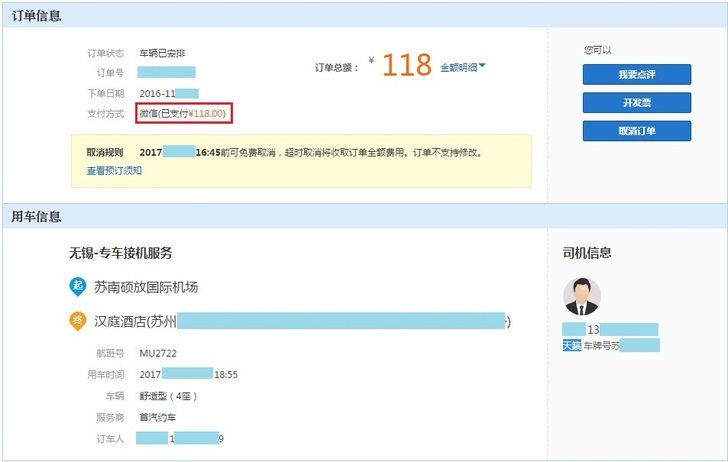This screenshot has width=728, height=462.
Task: Click the 订单信息 section header
Action: [36, 16]
